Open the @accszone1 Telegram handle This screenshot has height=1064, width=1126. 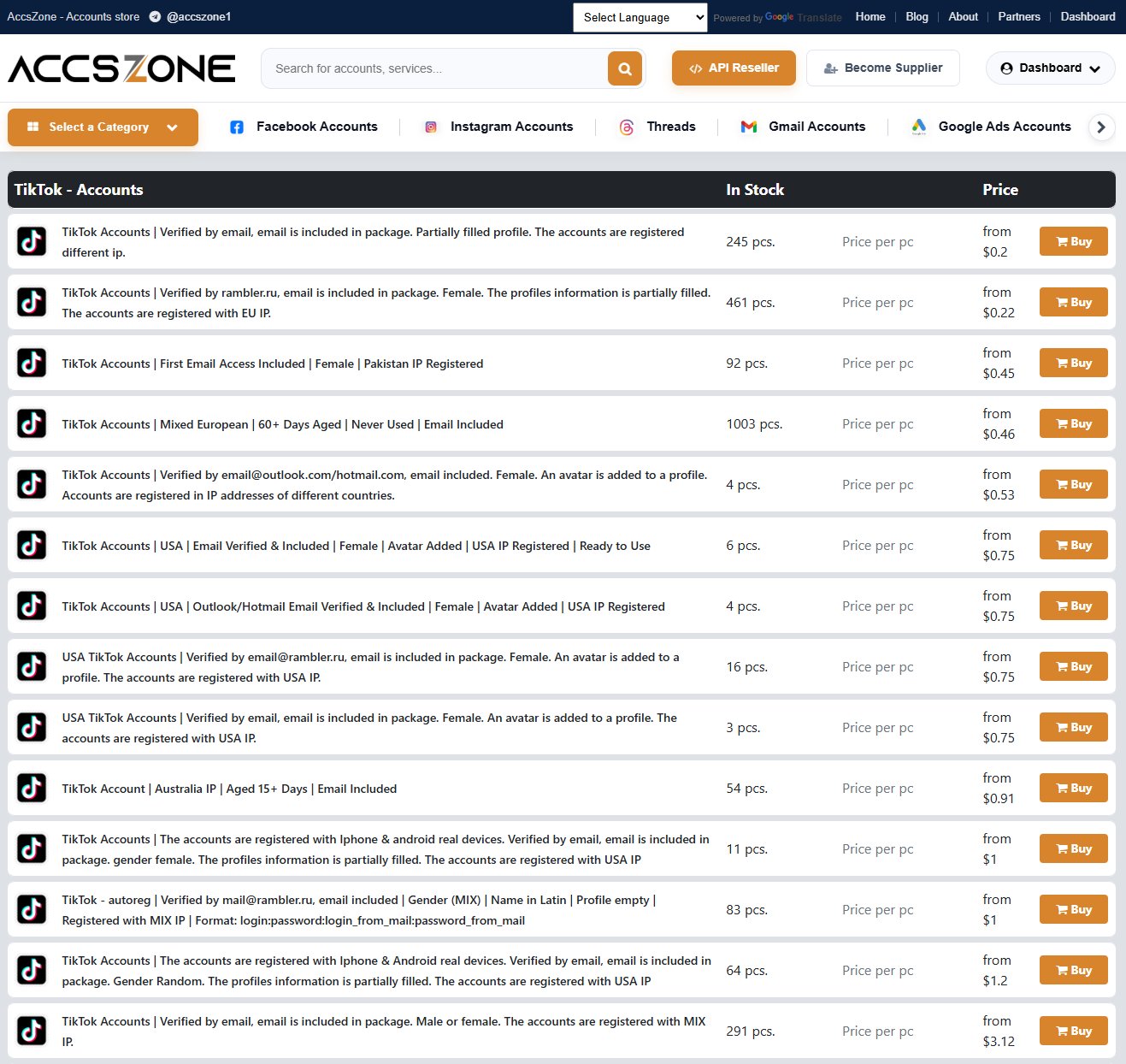[x=198, y=17]
